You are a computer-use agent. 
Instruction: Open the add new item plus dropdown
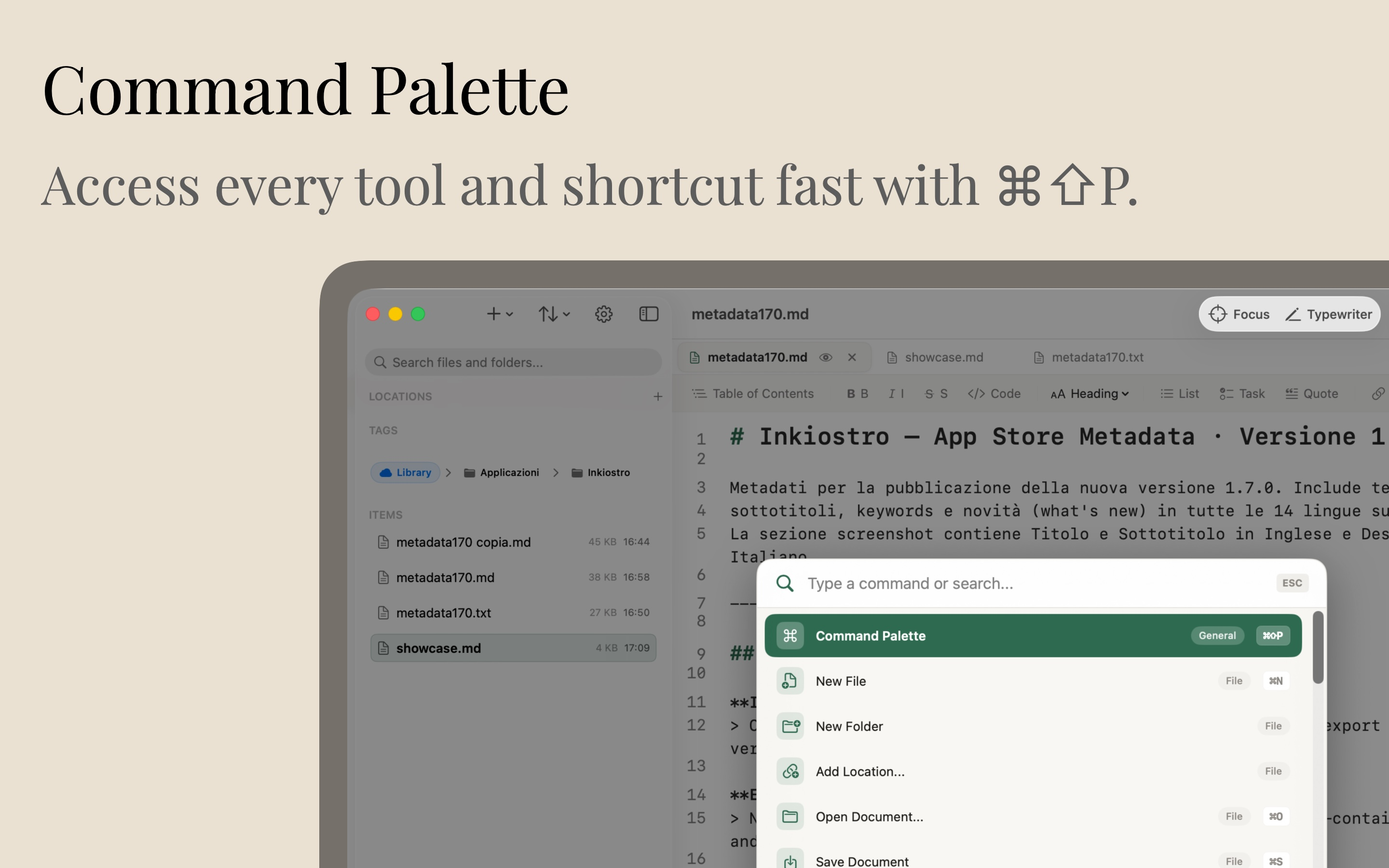point(499,314)
